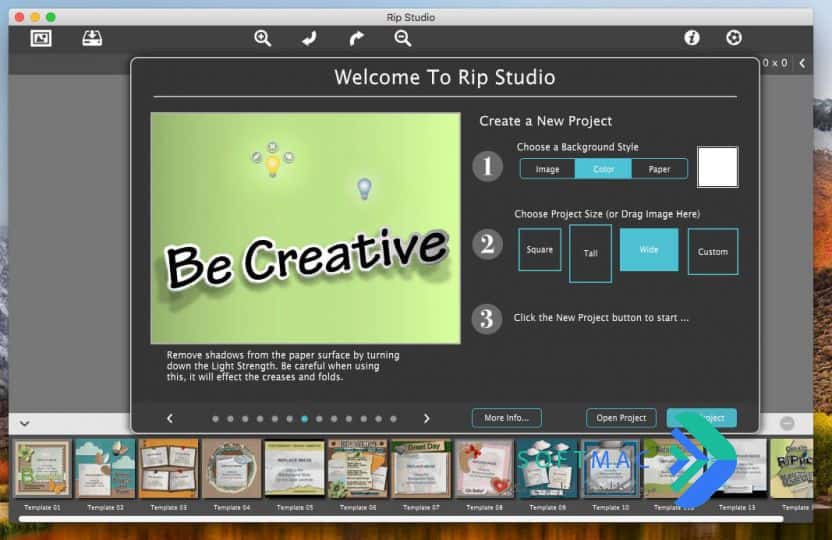Viewport: 832px width, 540px height.
Task: Jump to the last tip page dot
Action: tap(393, 419)
